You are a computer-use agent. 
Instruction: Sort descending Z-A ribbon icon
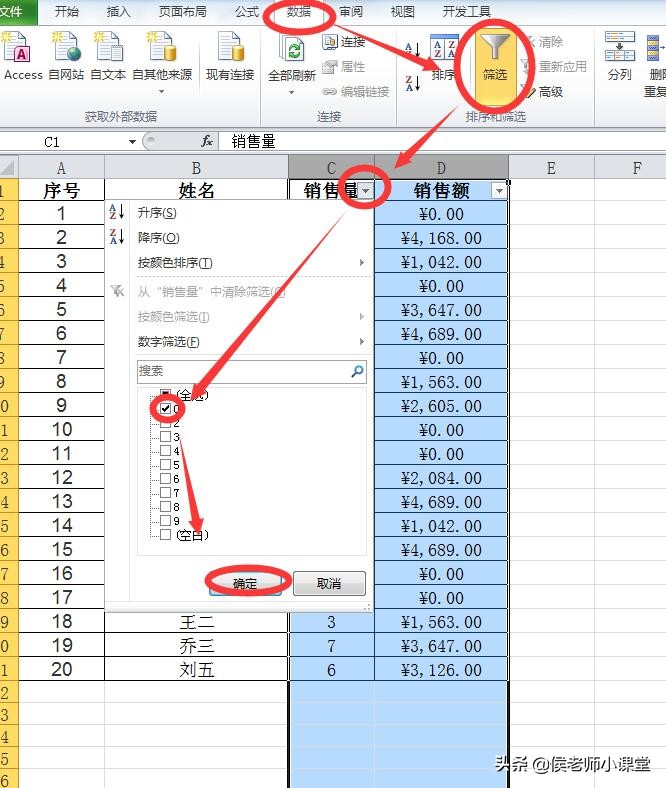tap(412, 83)
